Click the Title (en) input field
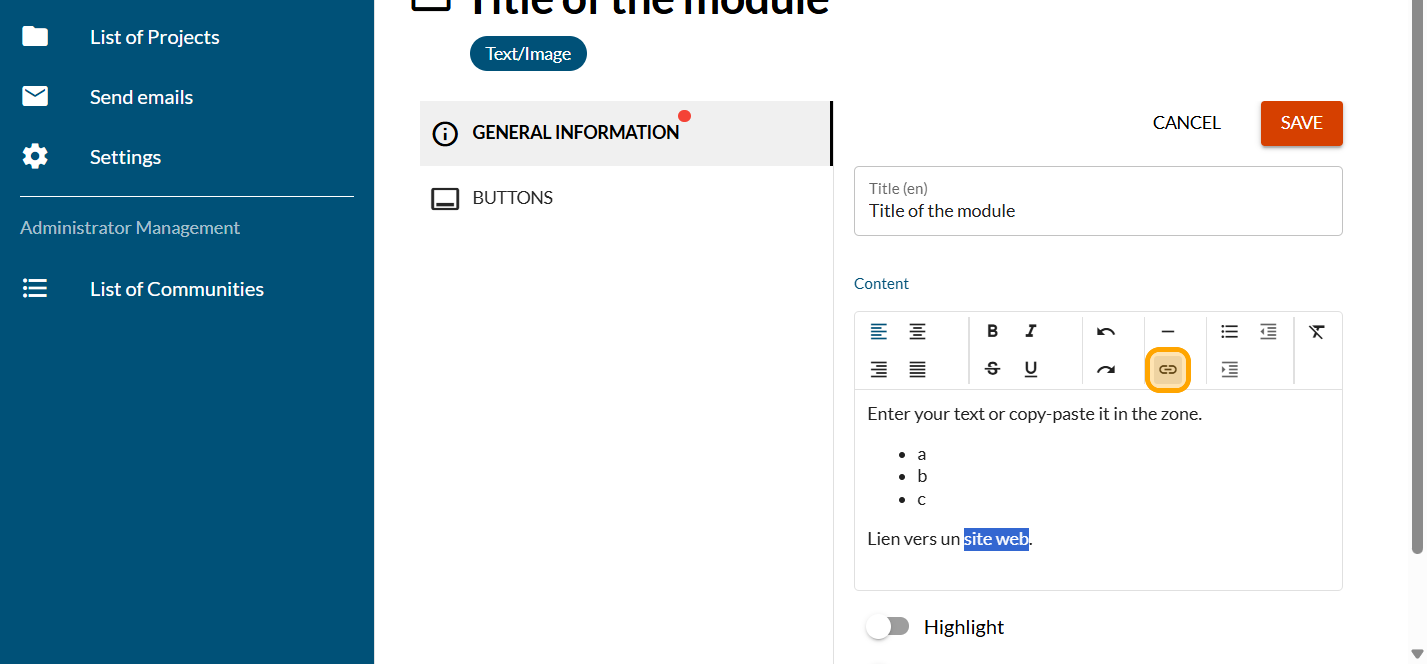The width and height of the screenshot is (1427, 664). (1097, 211)
